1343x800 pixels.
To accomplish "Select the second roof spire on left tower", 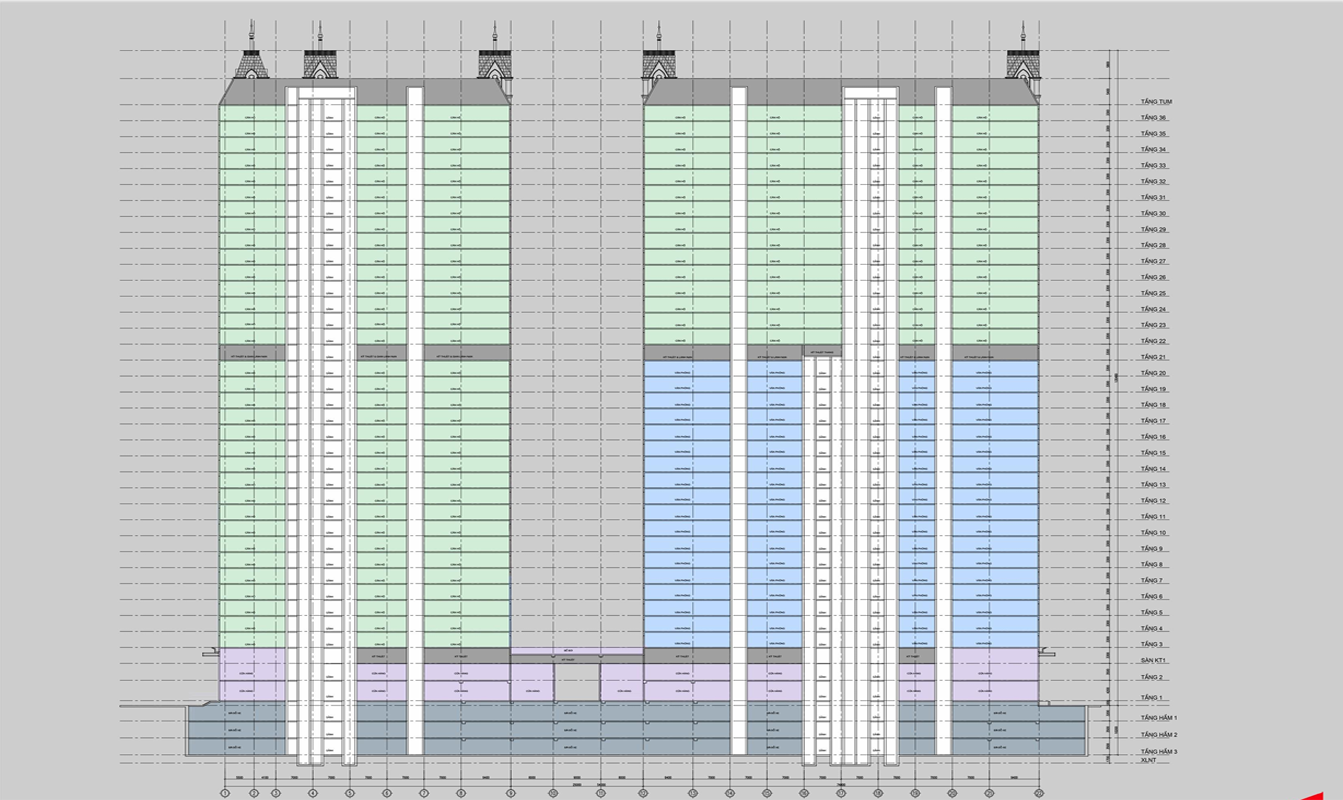I will pyautogui.click(x=320, y=61).
